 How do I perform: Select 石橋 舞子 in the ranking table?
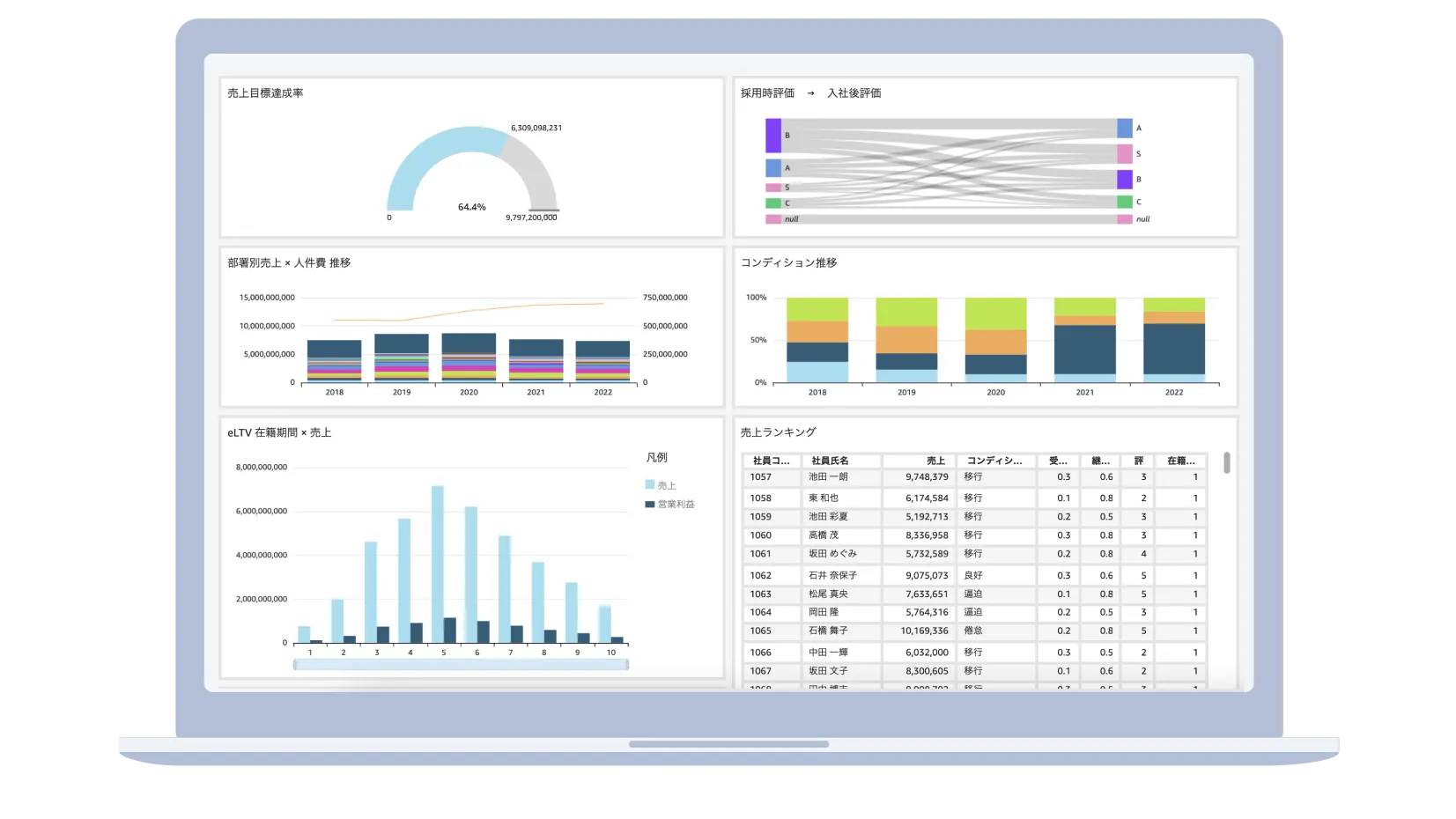(x=828, y=631)
